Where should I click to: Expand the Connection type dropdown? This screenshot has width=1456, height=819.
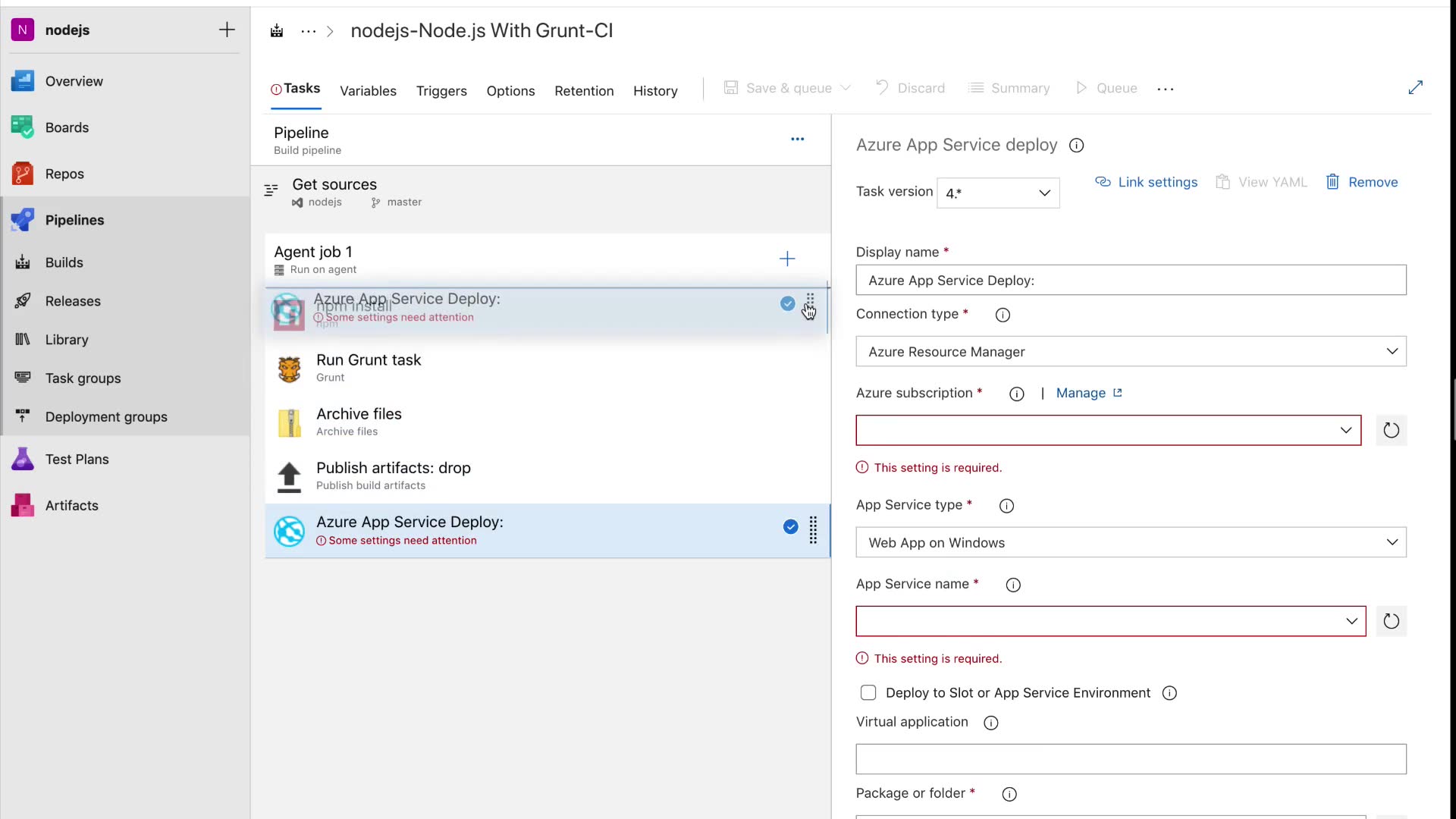[1130, 352]
